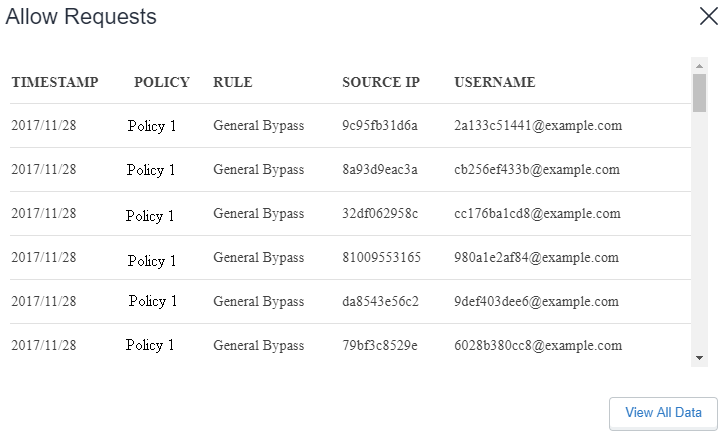Select username cb256ef433b@example.com
725x437 pixels.
pyautogui.click(x=537, y=170)
